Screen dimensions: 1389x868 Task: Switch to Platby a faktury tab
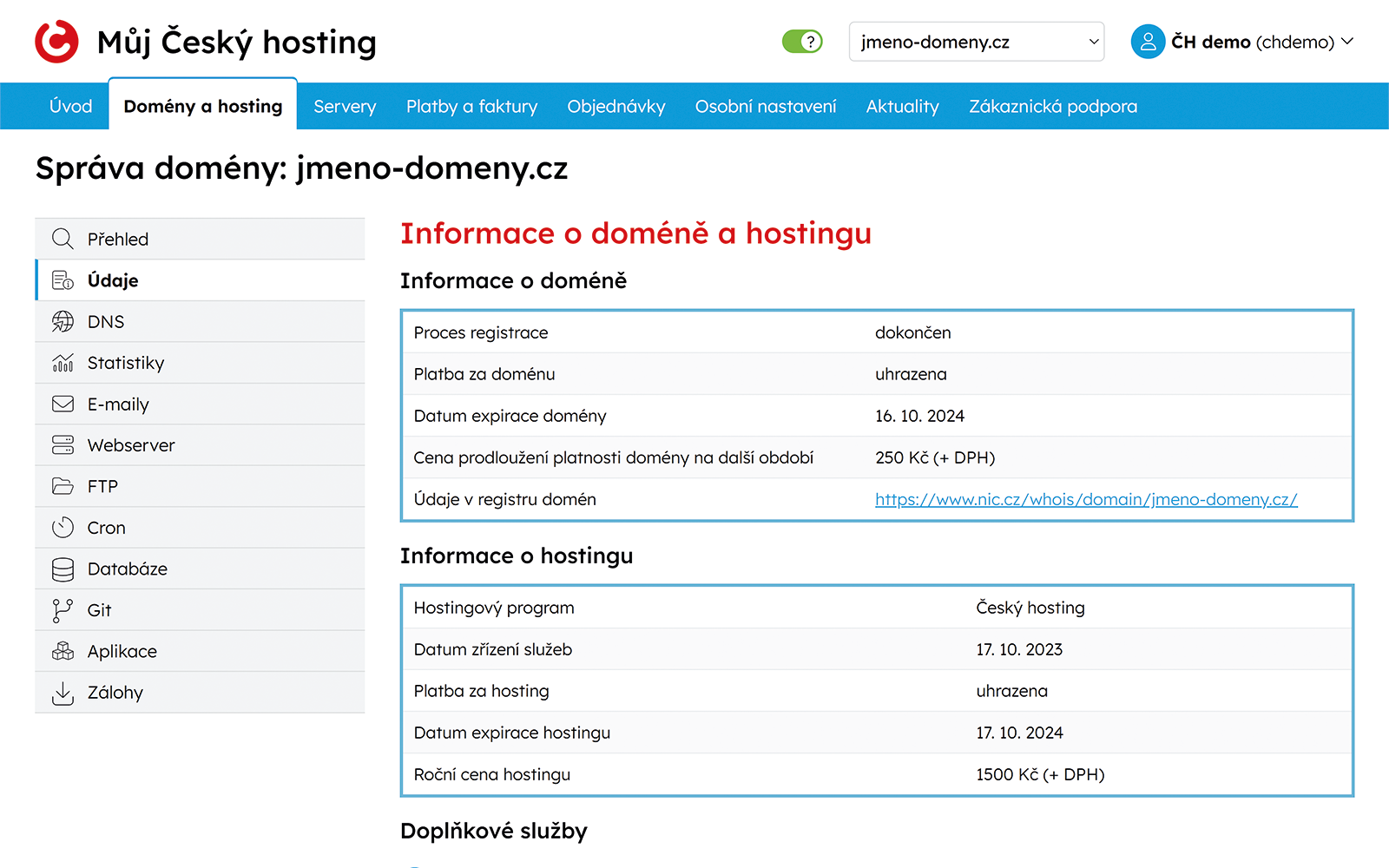472,106
